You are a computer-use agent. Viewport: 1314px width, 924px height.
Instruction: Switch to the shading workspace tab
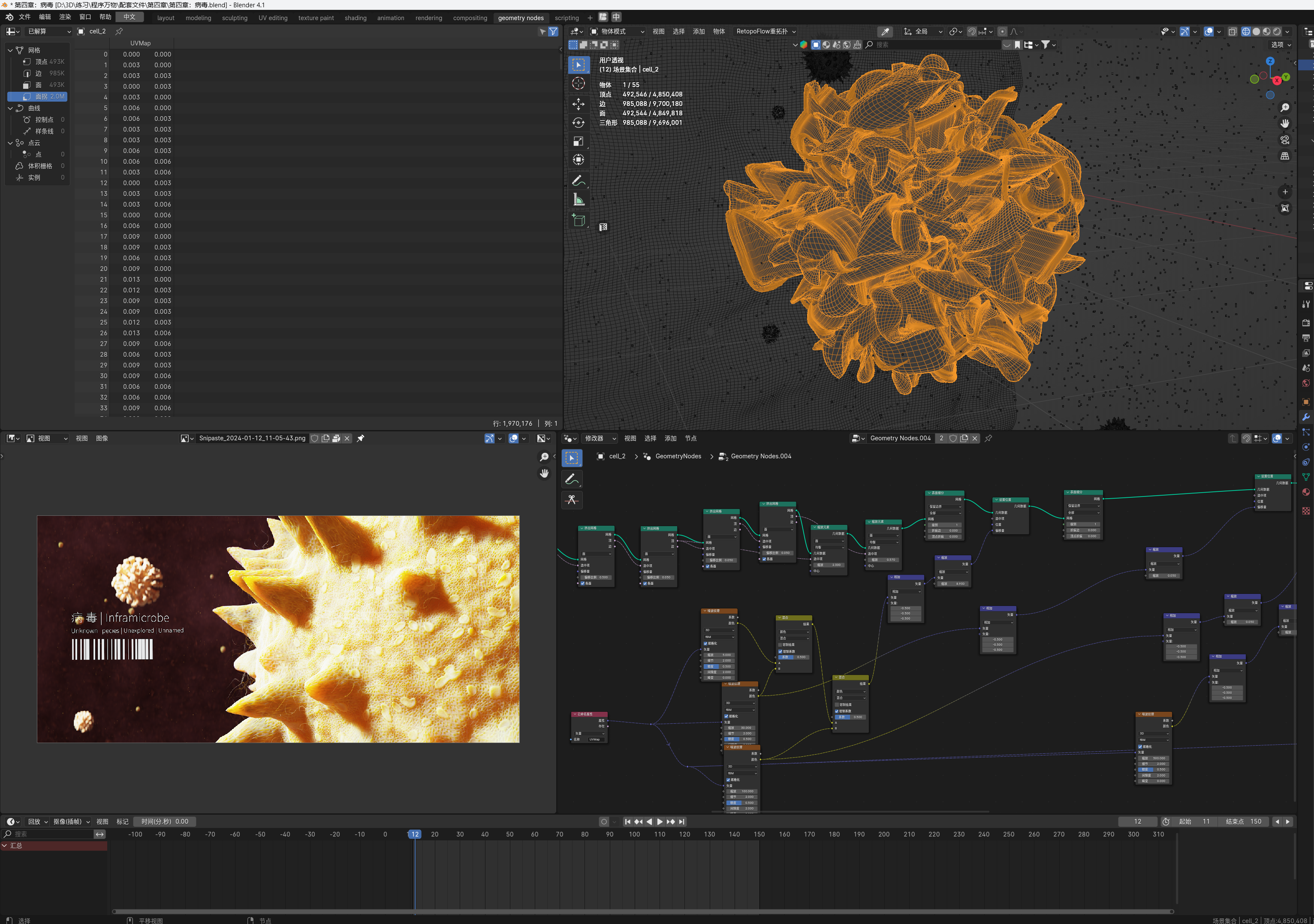point(356,18)
